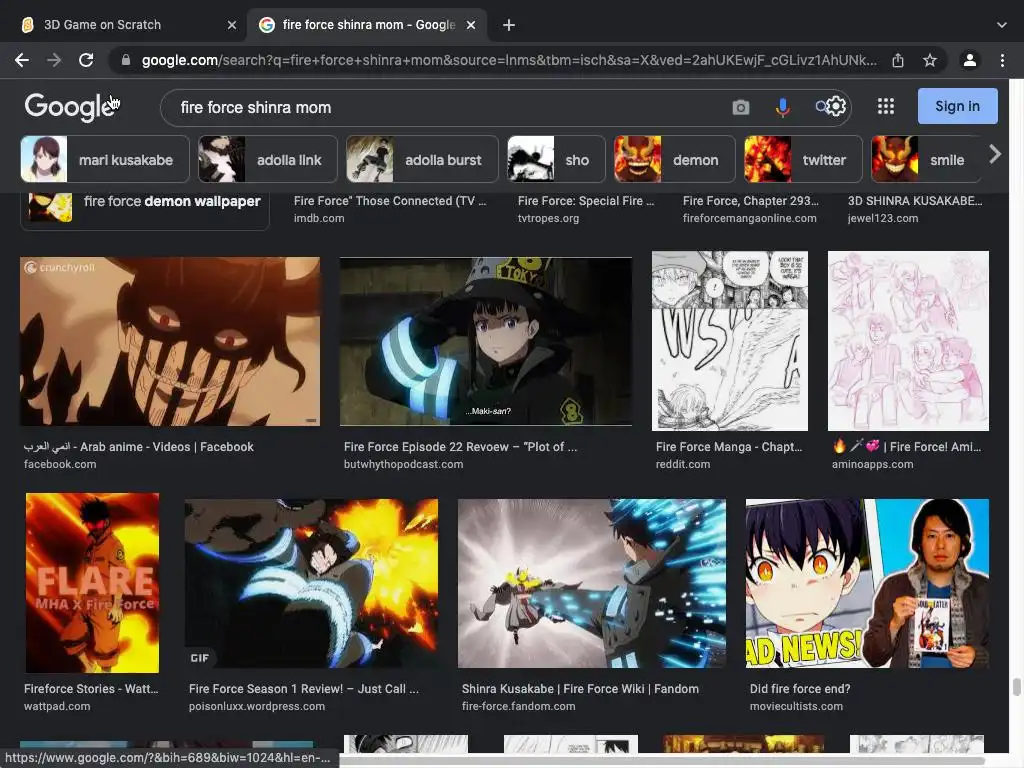Open fireforcemangaonline.com Chapter 293 result
This screenshot has height=768, width=1024.
[x=750, y=209]
